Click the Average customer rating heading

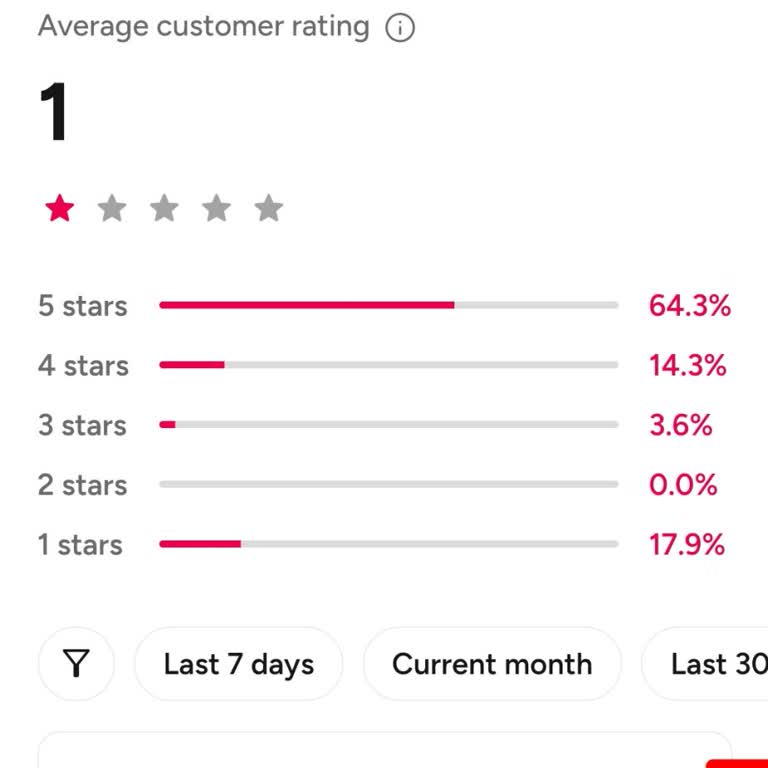point(203,27)
